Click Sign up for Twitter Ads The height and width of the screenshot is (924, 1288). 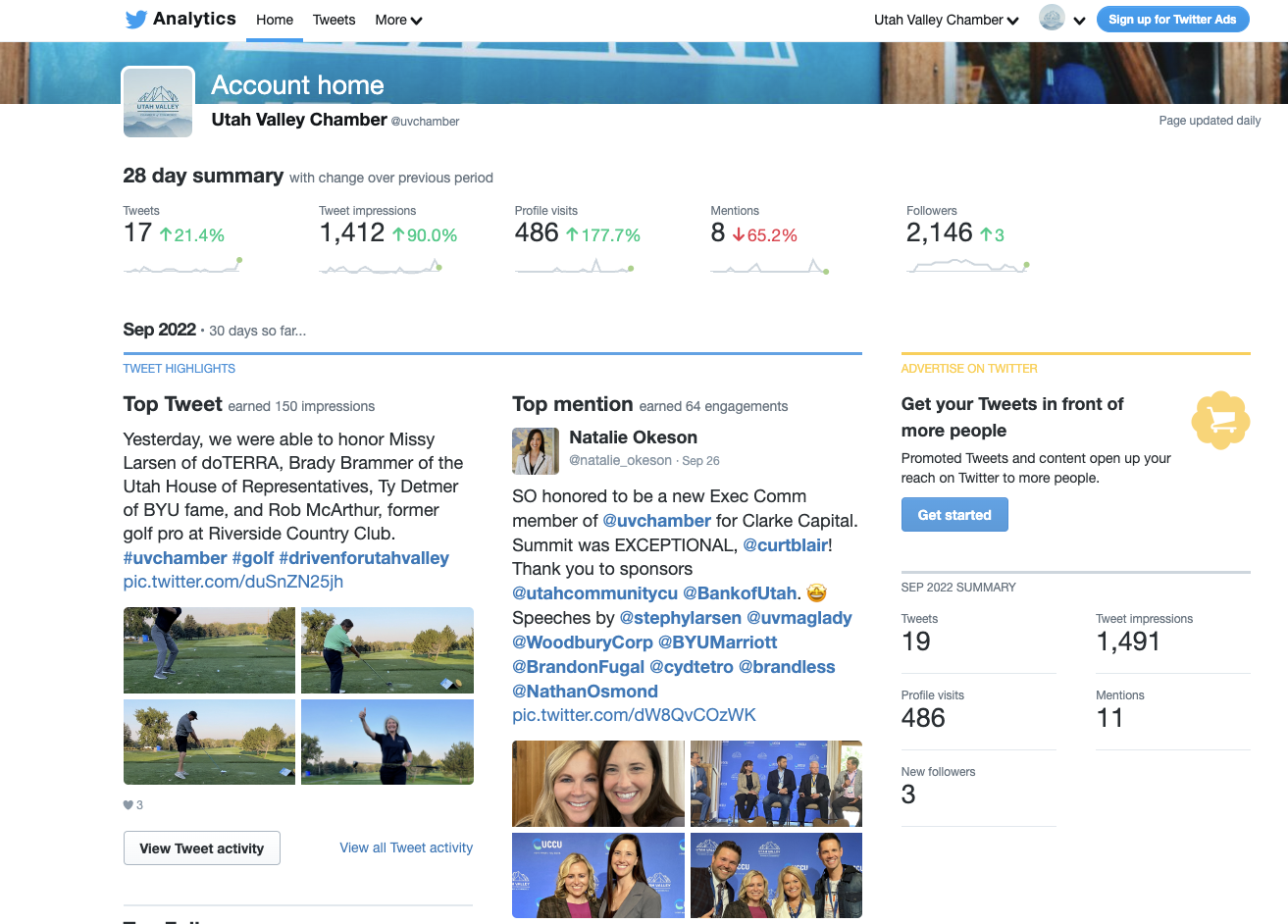1172,19
